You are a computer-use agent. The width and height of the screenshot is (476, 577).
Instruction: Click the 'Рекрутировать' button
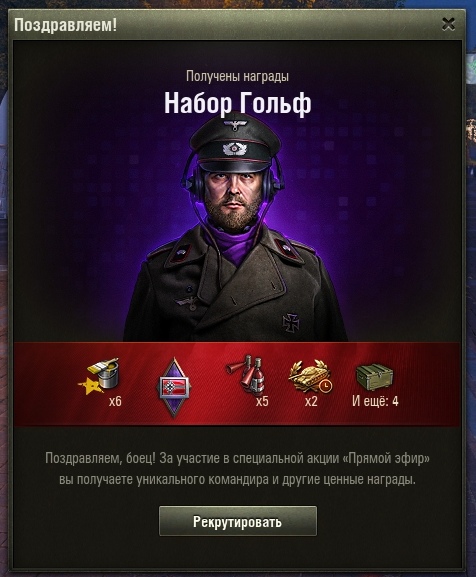[238, 521]
